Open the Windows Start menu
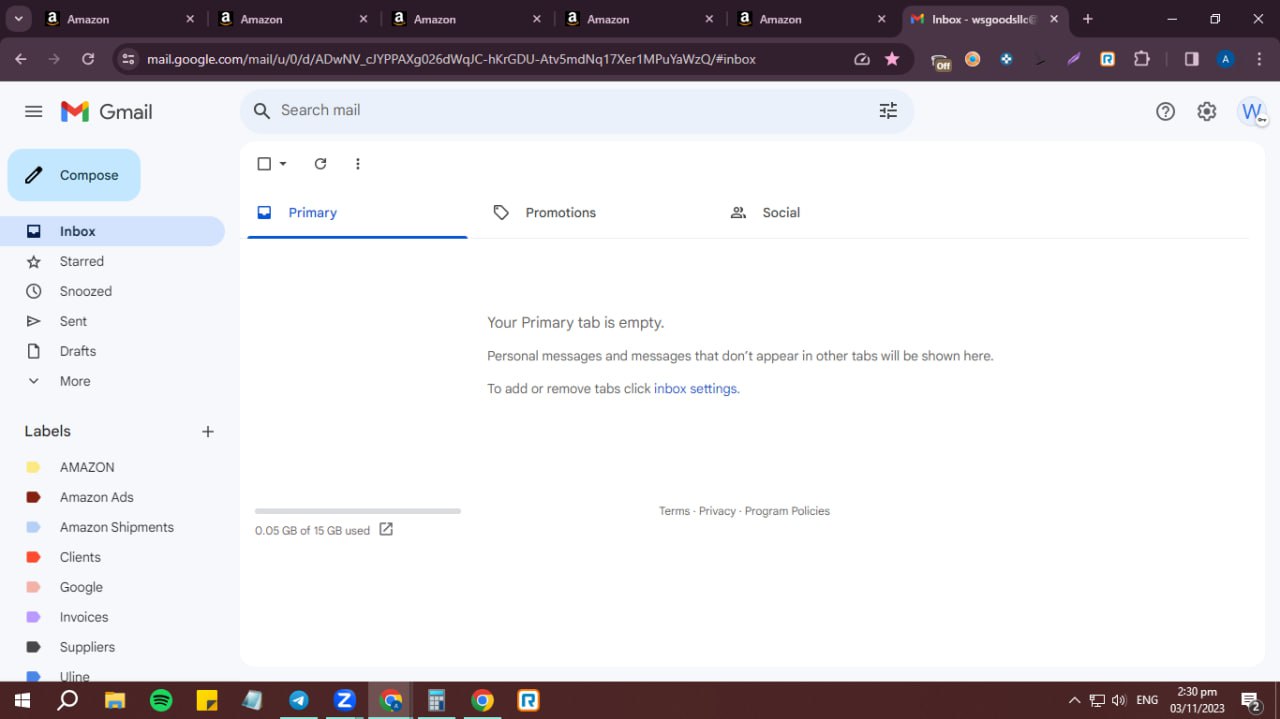 [x=21, y=700]
